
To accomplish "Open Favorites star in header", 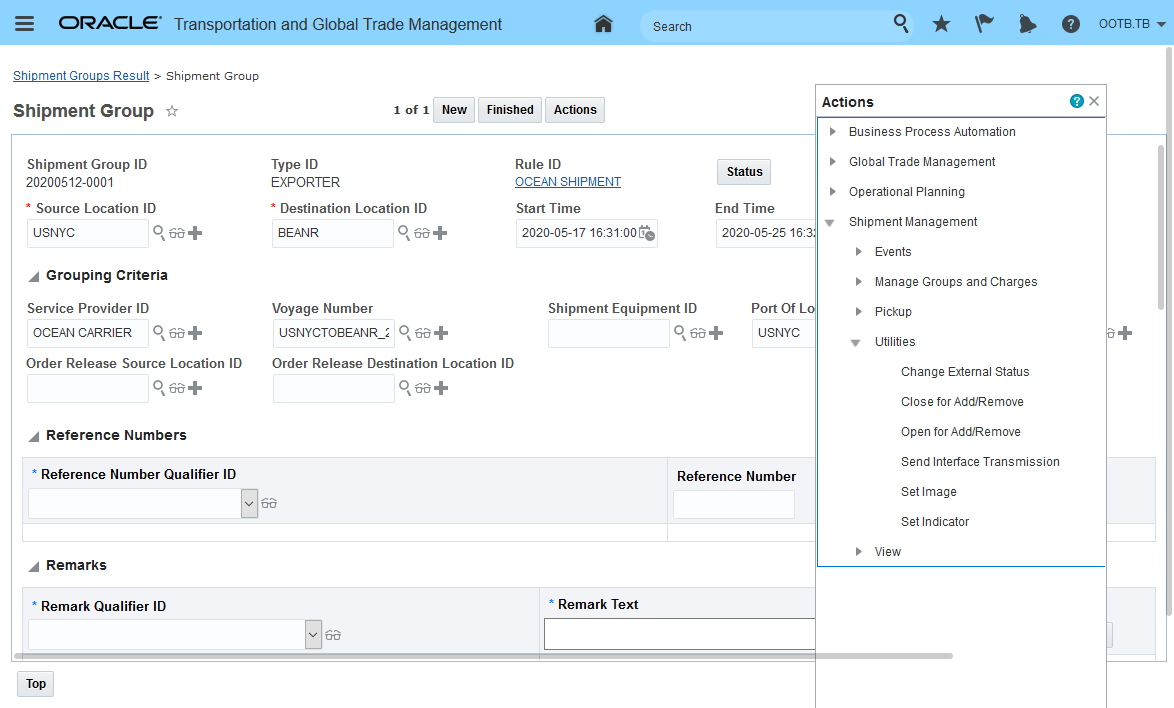I will (x=941, y=24).
